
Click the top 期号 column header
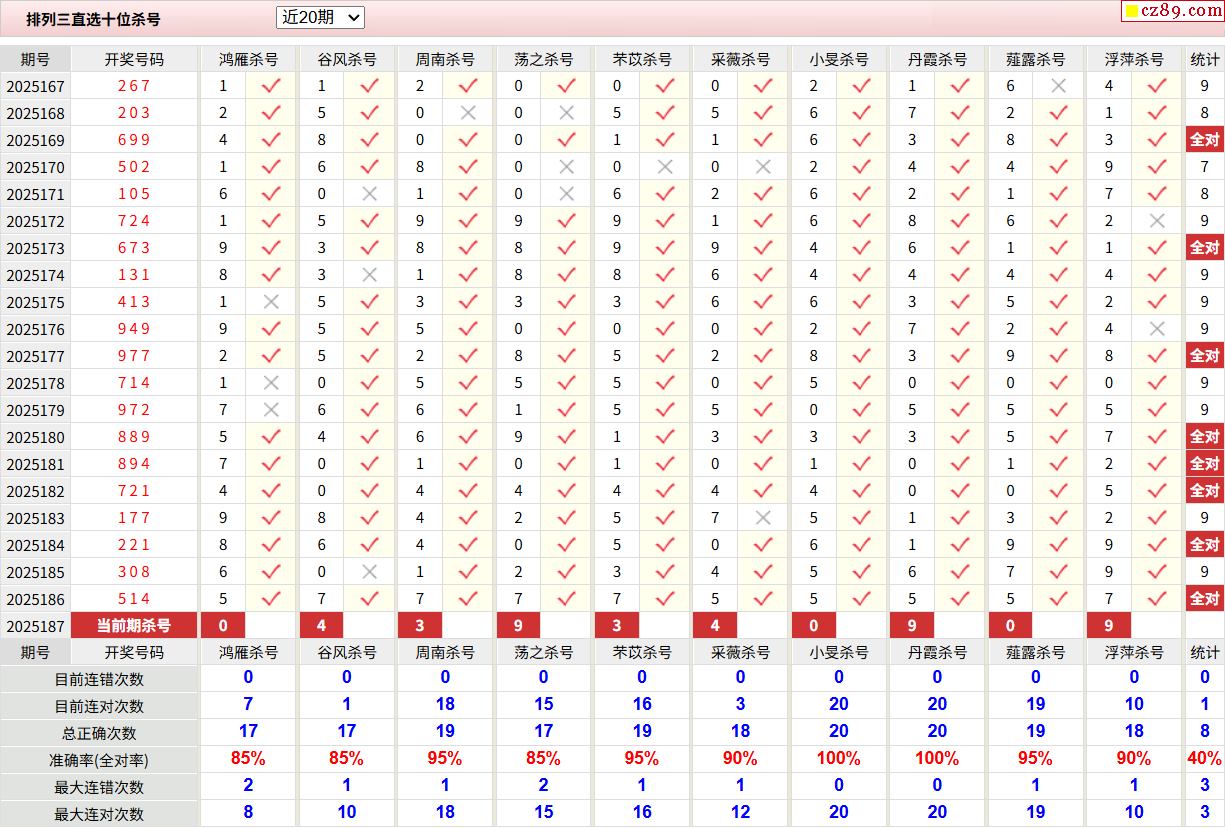point(35,59)
